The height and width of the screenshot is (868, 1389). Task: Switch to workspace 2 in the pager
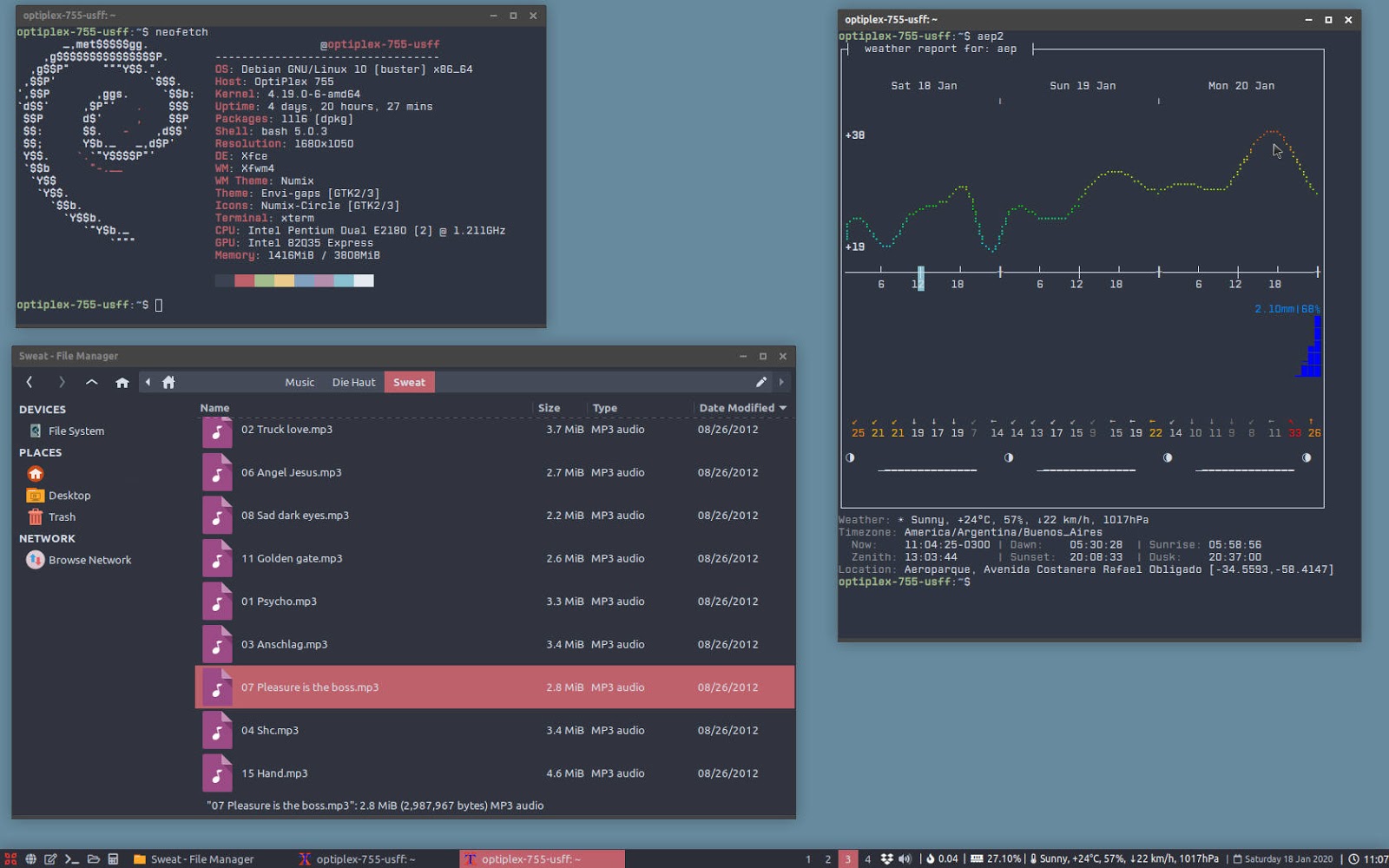[826, 858]
